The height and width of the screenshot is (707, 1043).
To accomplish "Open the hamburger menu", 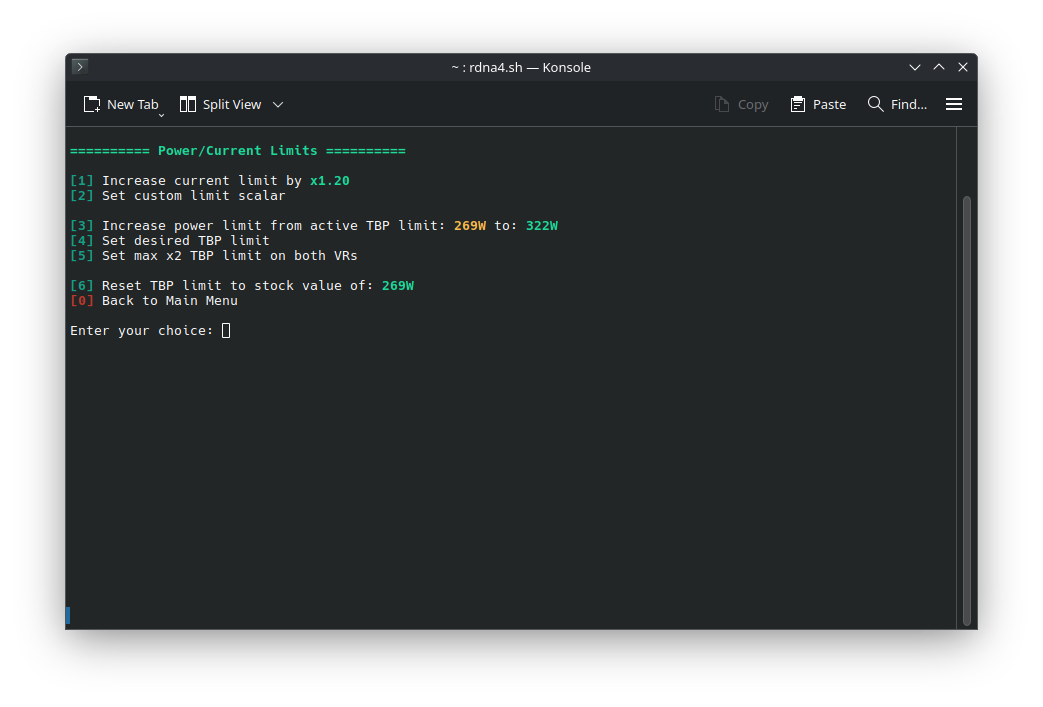I will (x=954, y=104).
